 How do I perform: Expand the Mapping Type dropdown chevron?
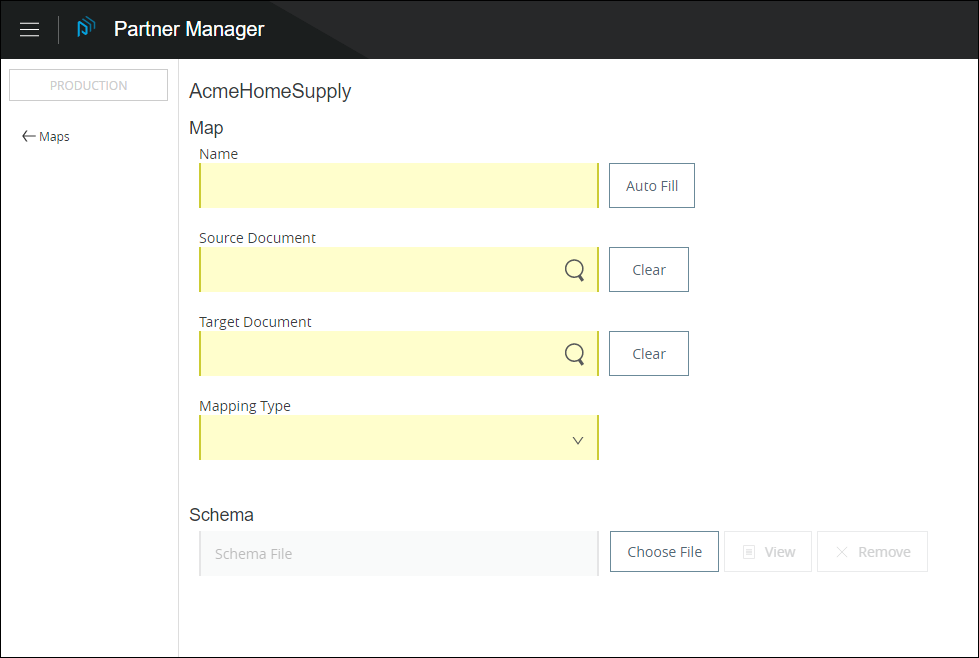coord(577,440)
